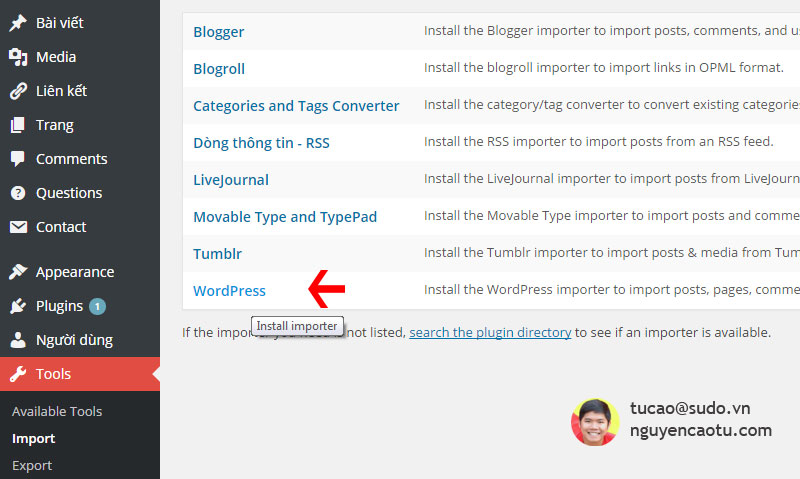
Task: Click the WordPress importer link
Action: point(229,291)
